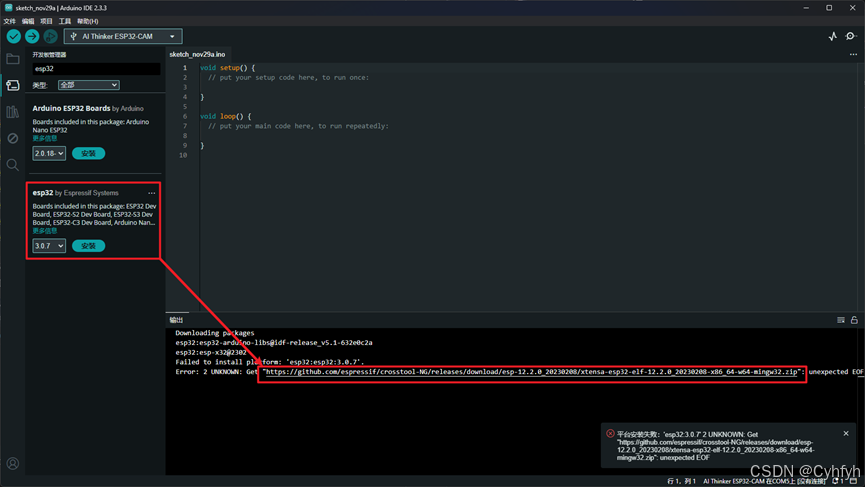
Task: Select the sketch_nov29a.ino tab
Action: 197,55
